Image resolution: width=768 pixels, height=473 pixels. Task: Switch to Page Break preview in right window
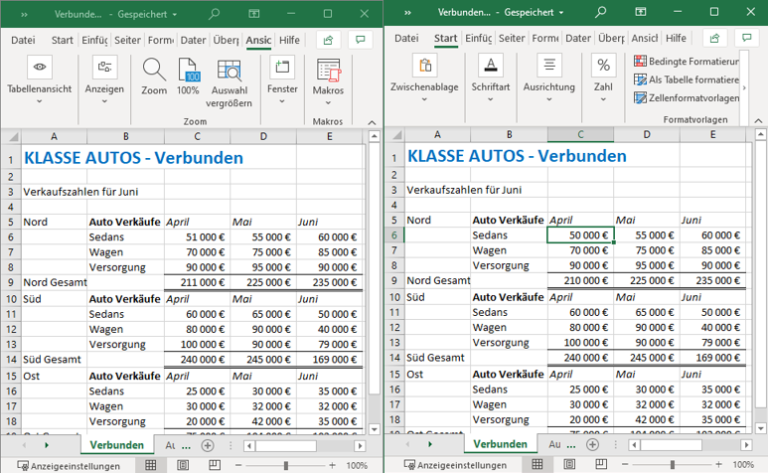click(x=601, y=464)
